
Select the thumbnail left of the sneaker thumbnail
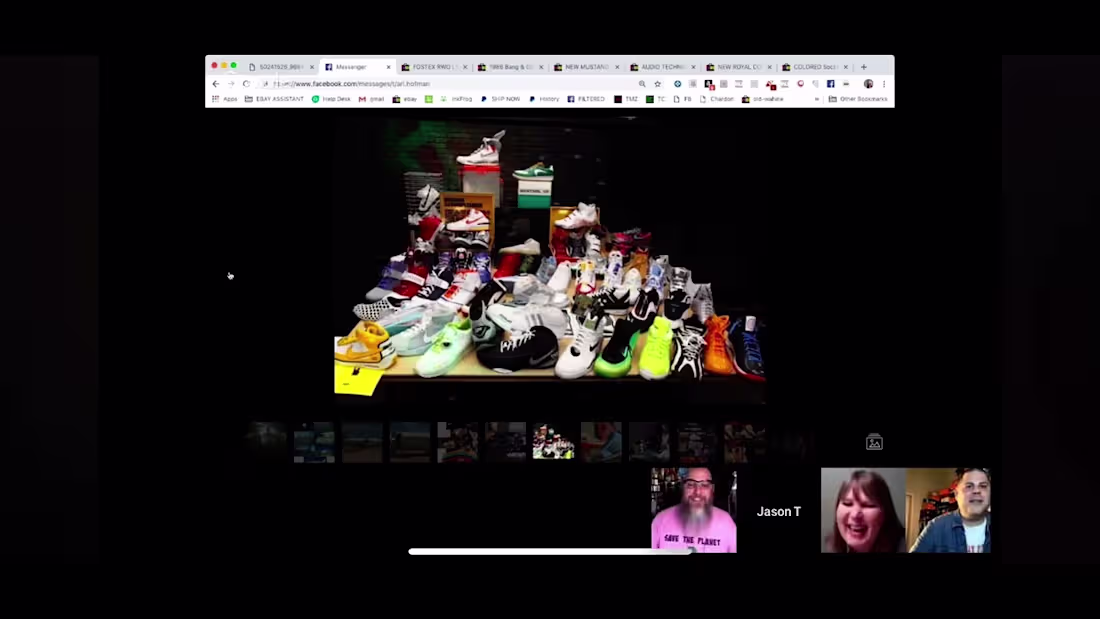pyautogui.click(x=506, y=442)
